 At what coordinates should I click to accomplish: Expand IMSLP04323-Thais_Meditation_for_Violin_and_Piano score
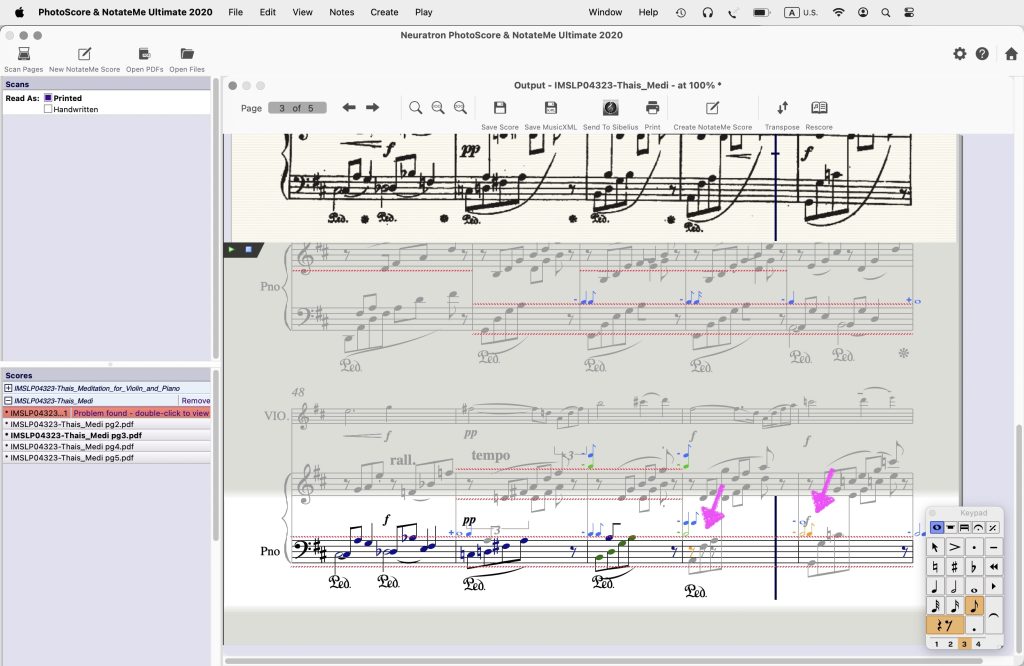[x=8, y=388]
